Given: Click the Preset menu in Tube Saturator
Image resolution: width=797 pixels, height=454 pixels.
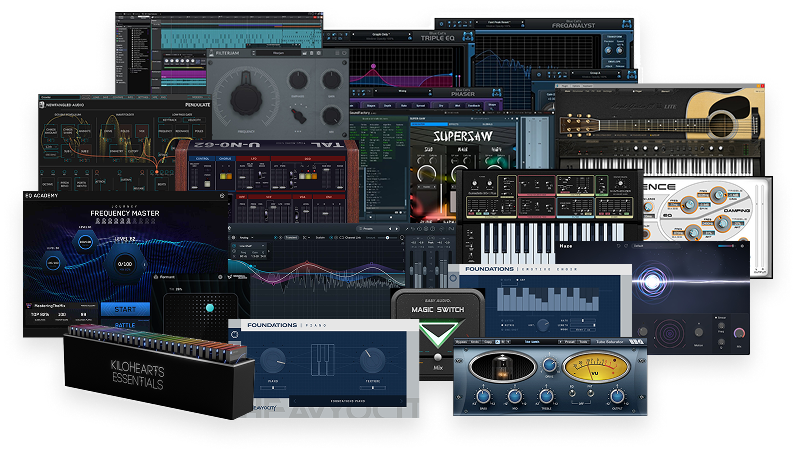Looking at the screenshot, I should pyautogui.click(x=570, y=342).
